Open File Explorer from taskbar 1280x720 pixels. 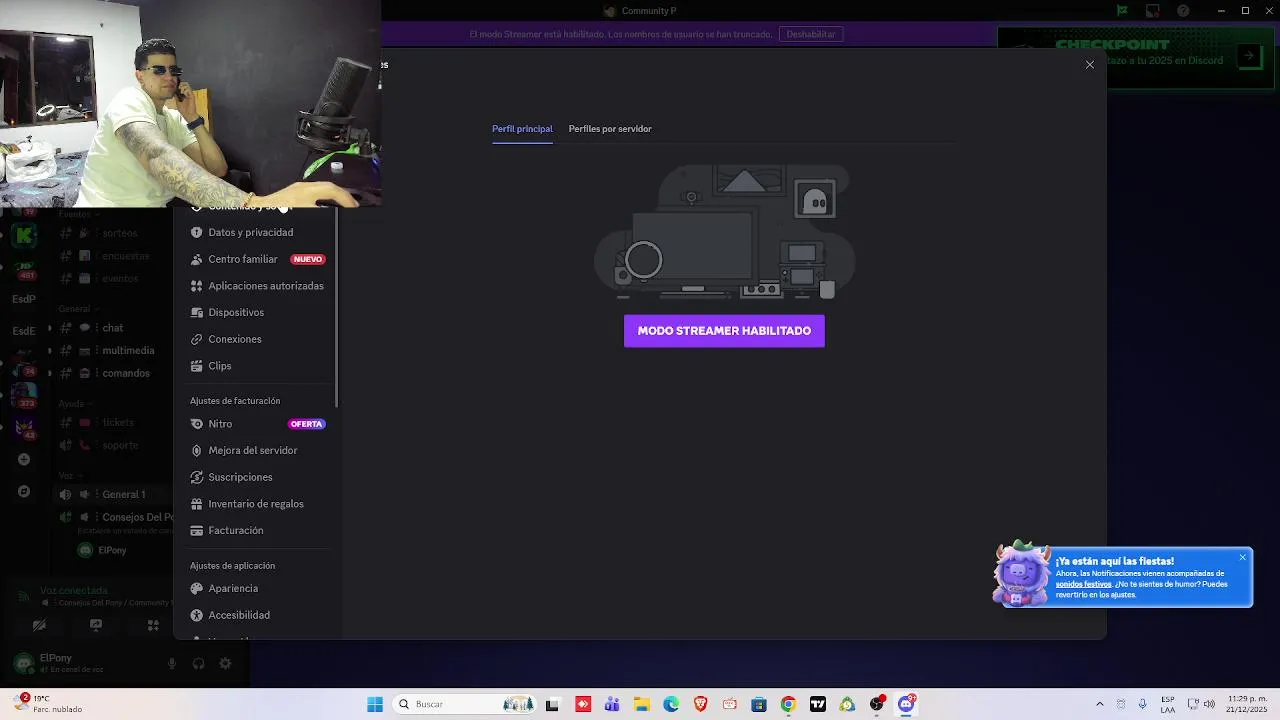[641, 704]
